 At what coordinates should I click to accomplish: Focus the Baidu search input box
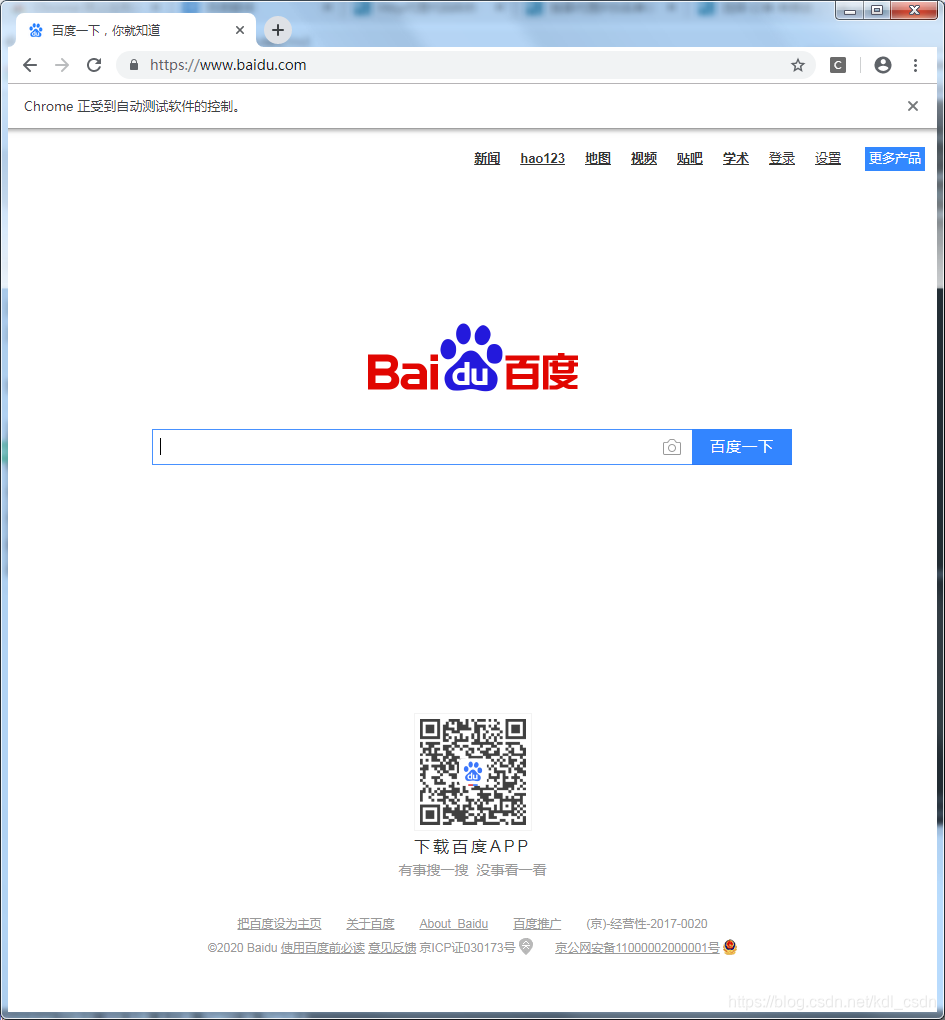point(422,447)
